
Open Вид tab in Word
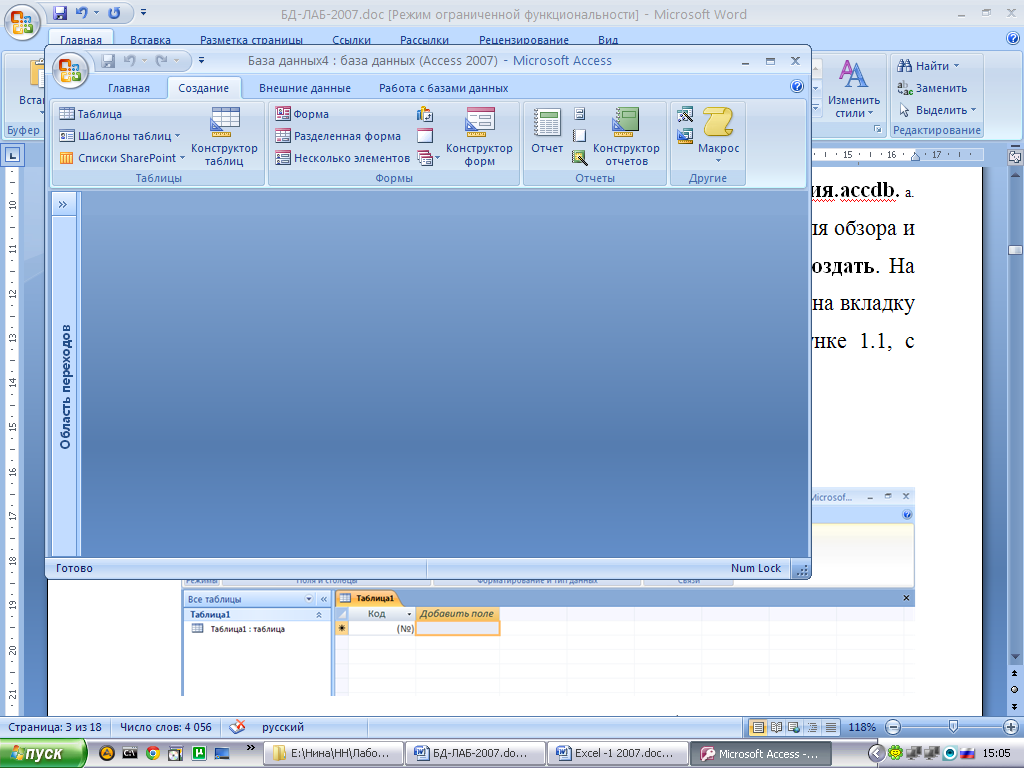tap(608, 40)
